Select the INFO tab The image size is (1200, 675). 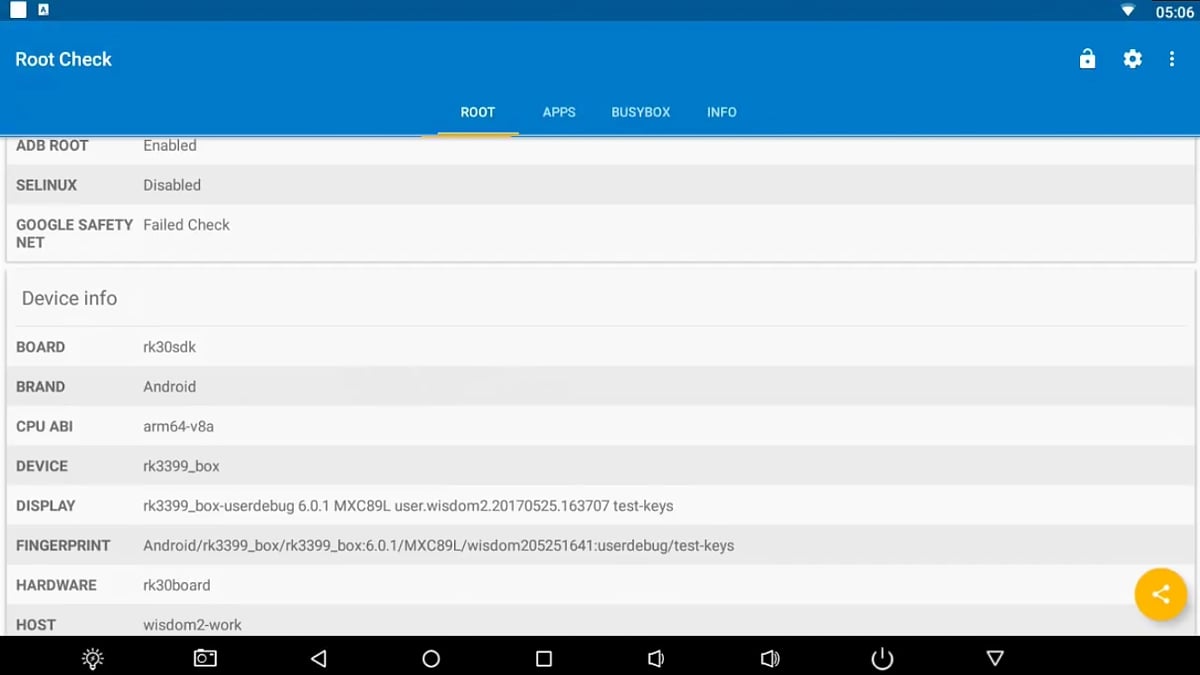(x=722, y=112)
